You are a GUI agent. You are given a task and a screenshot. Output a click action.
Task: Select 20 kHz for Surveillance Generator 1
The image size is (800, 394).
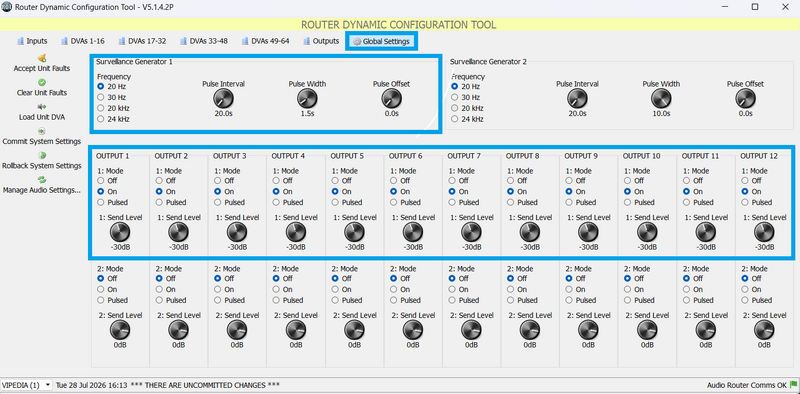[101, 108]
